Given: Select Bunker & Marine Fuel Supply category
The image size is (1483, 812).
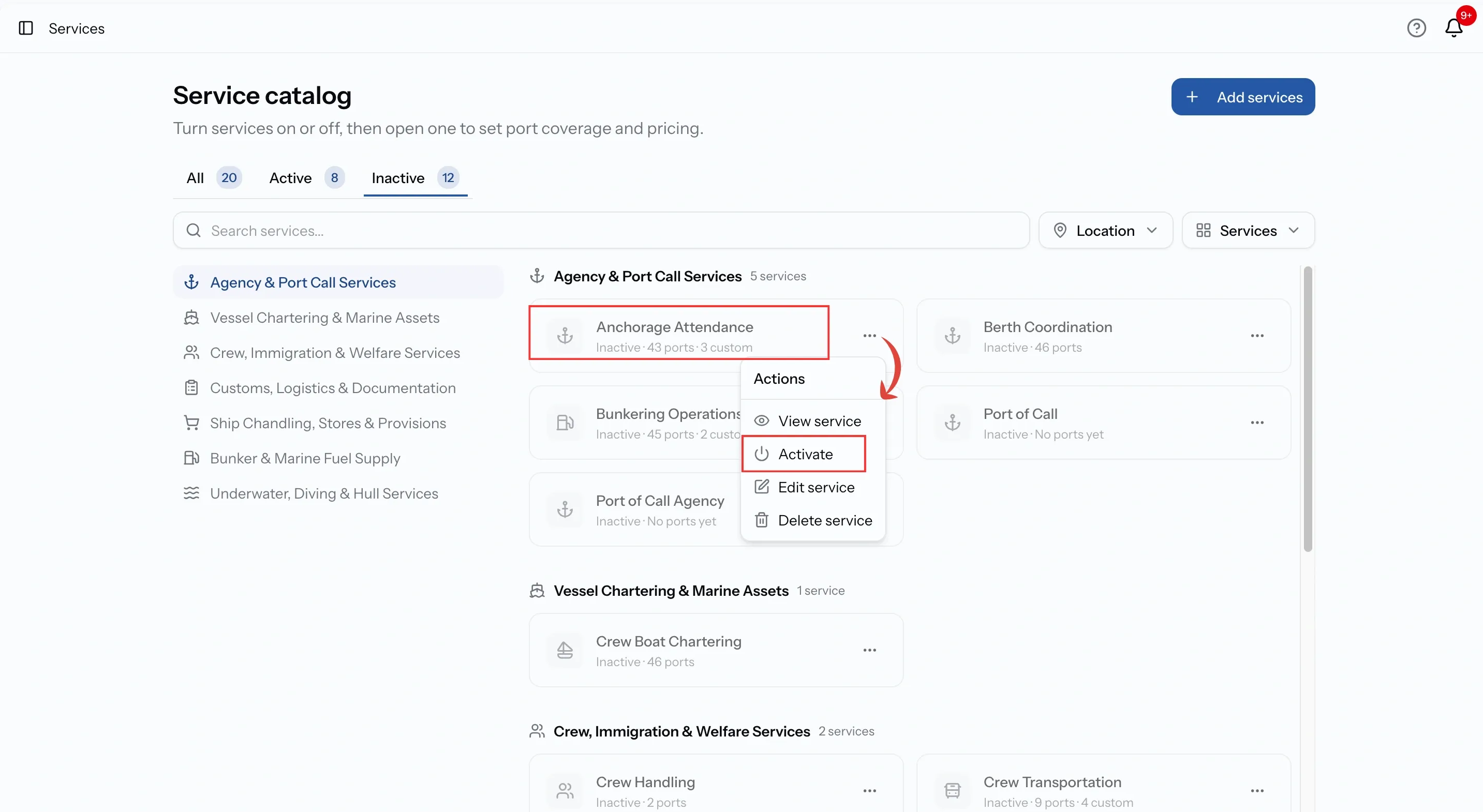Looking at the screenshot, I should coord(338,458).
